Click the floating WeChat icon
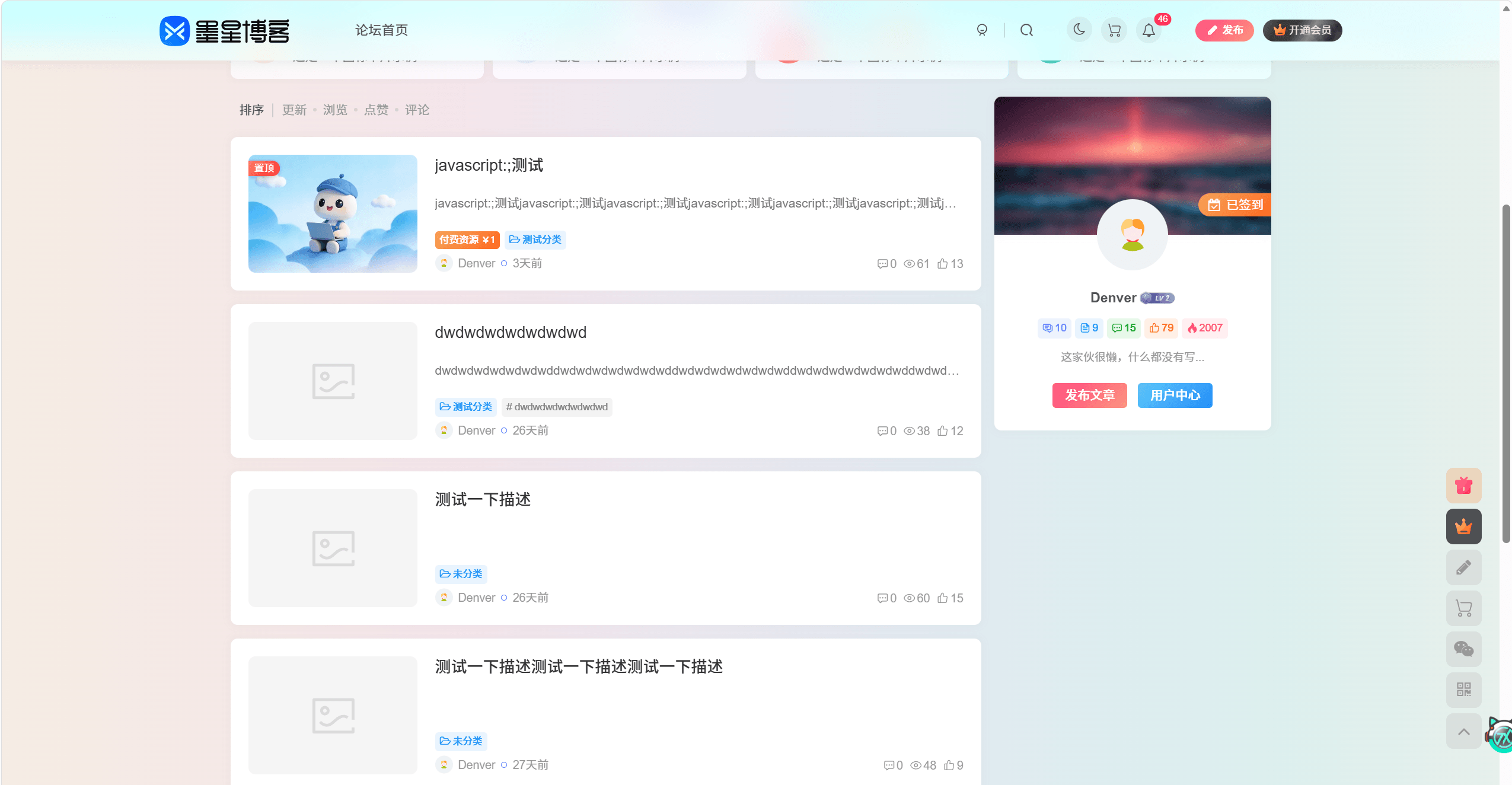 1463,649
